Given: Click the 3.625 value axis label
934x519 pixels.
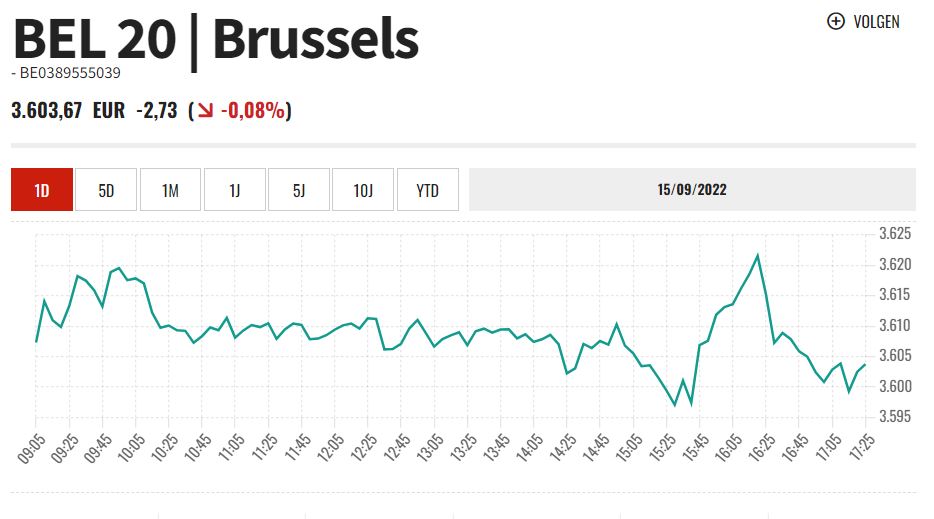Looking at the screenshot, I should 895,234.
